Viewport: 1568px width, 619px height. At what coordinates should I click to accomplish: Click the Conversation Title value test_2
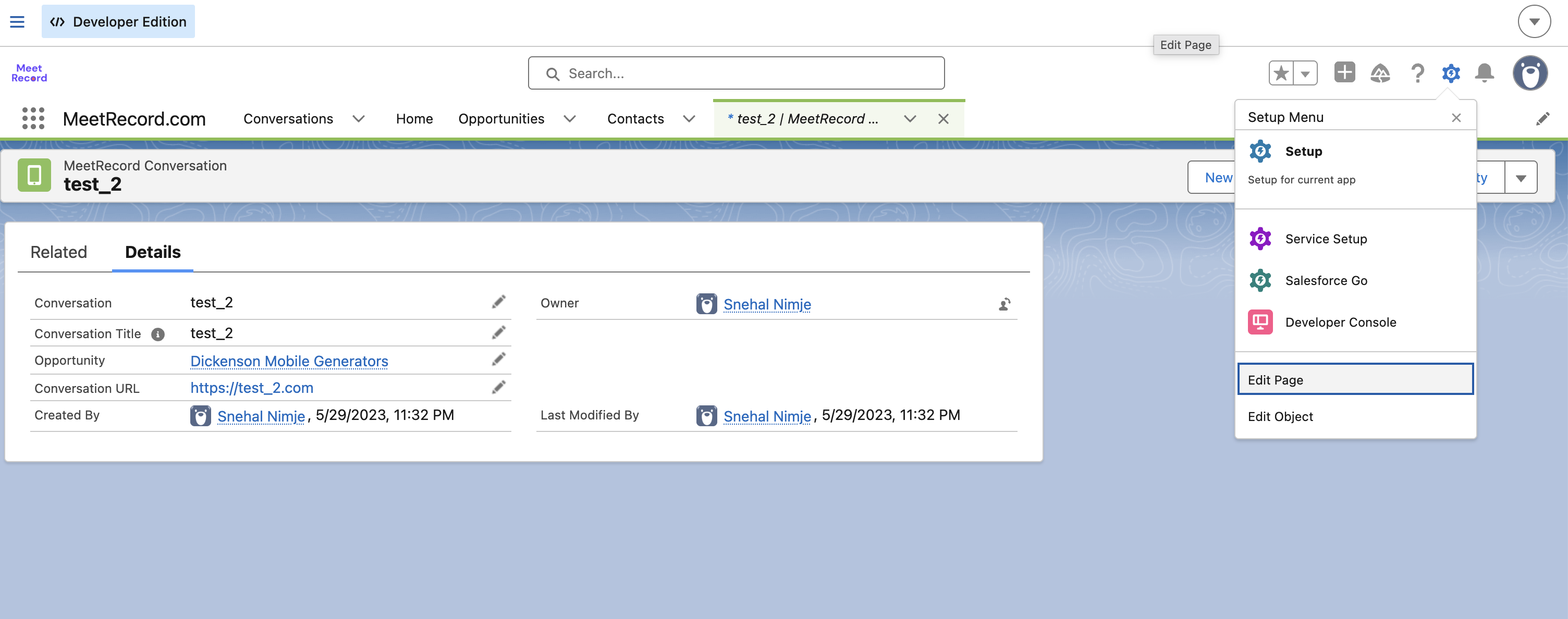tap(212, 333)
